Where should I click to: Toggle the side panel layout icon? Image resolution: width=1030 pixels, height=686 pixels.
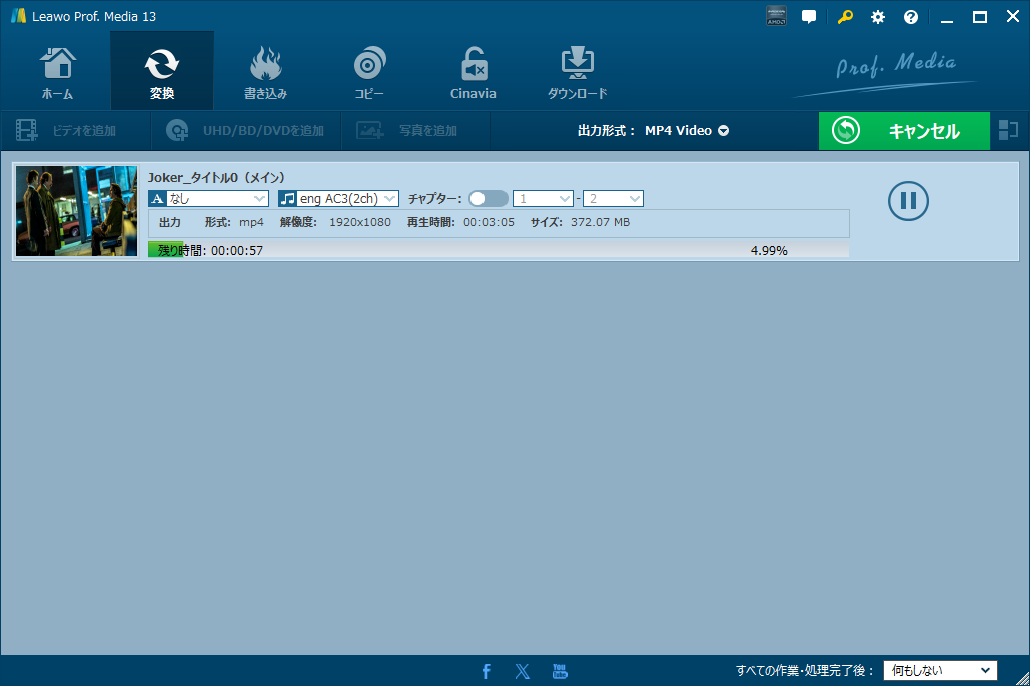point(1008,130)
